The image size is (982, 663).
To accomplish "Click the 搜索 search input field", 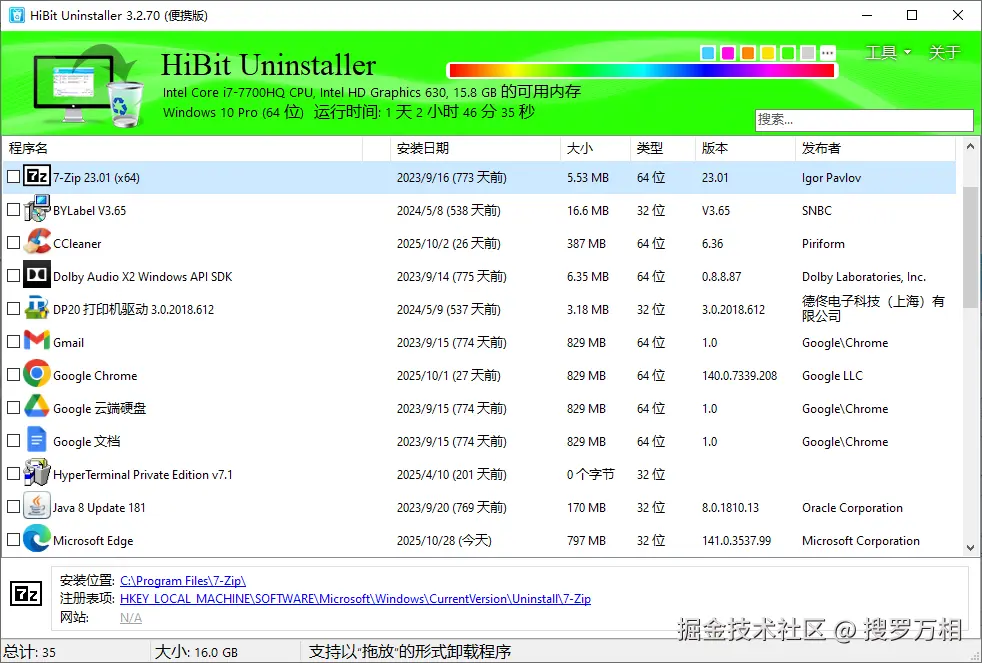I will coord(864,120).
